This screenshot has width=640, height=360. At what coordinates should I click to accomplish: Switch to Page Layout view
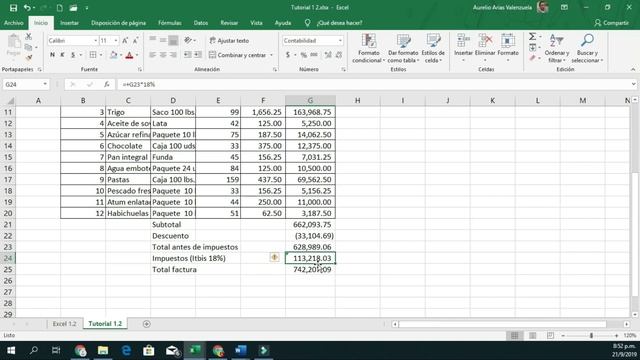coord(532,336)
